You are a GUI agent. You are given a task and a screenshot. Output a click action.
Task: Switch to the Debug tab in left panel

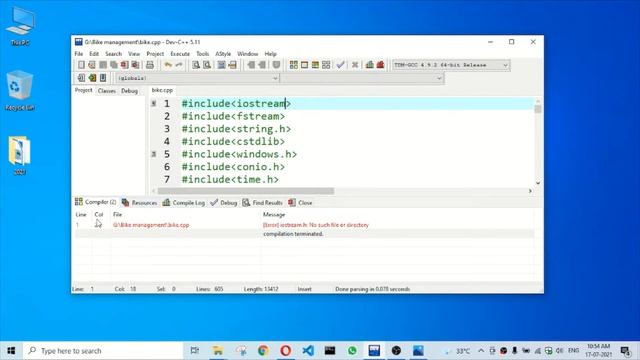point(129,91)
